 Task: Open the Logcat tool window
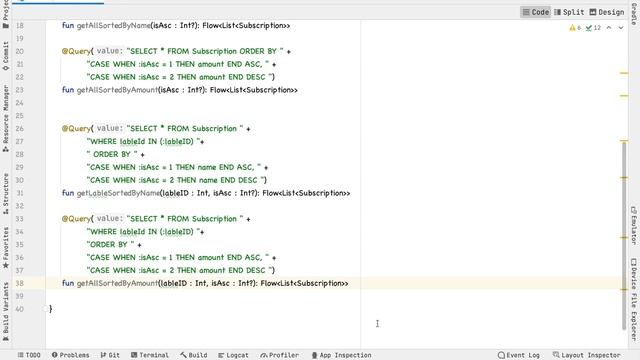(x=233, y=355)
